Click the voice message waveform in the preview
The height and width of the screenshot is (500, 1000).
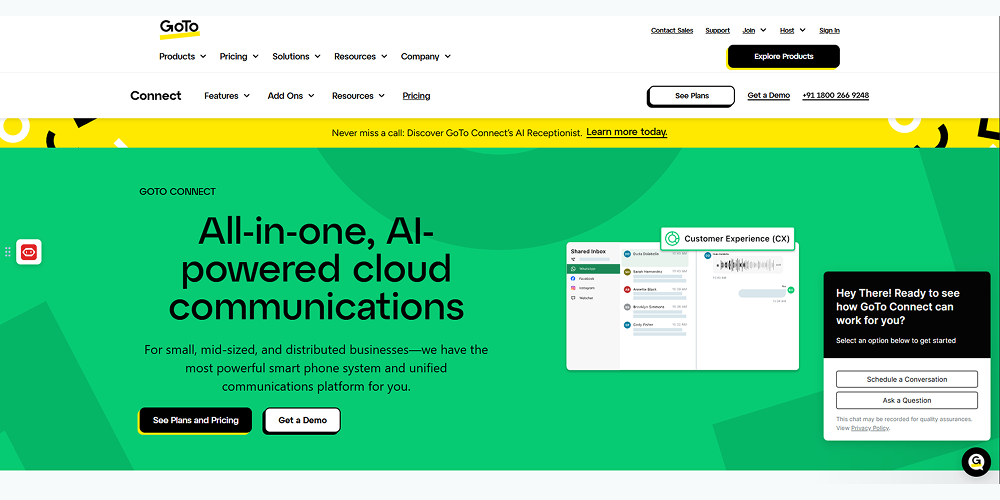pos(747,264)
